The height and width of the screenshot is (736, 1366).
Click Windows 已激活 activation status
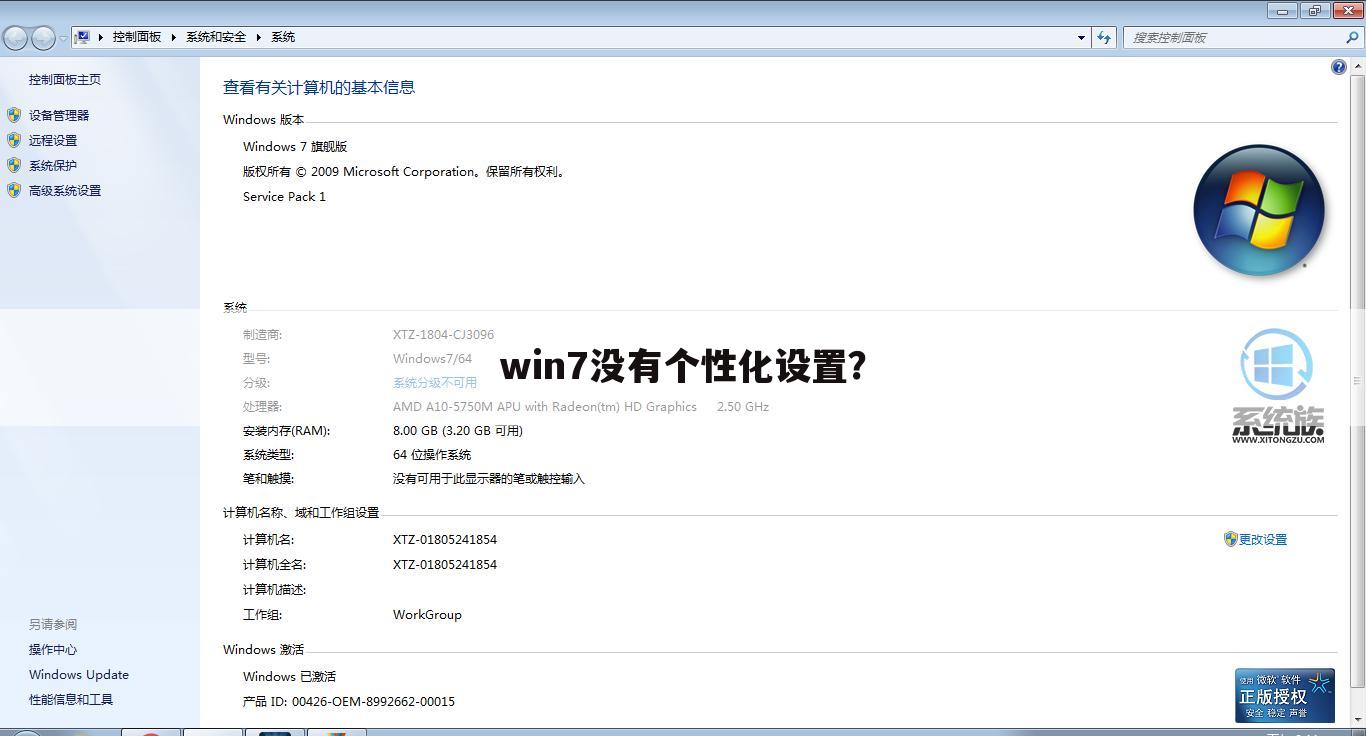289,677
